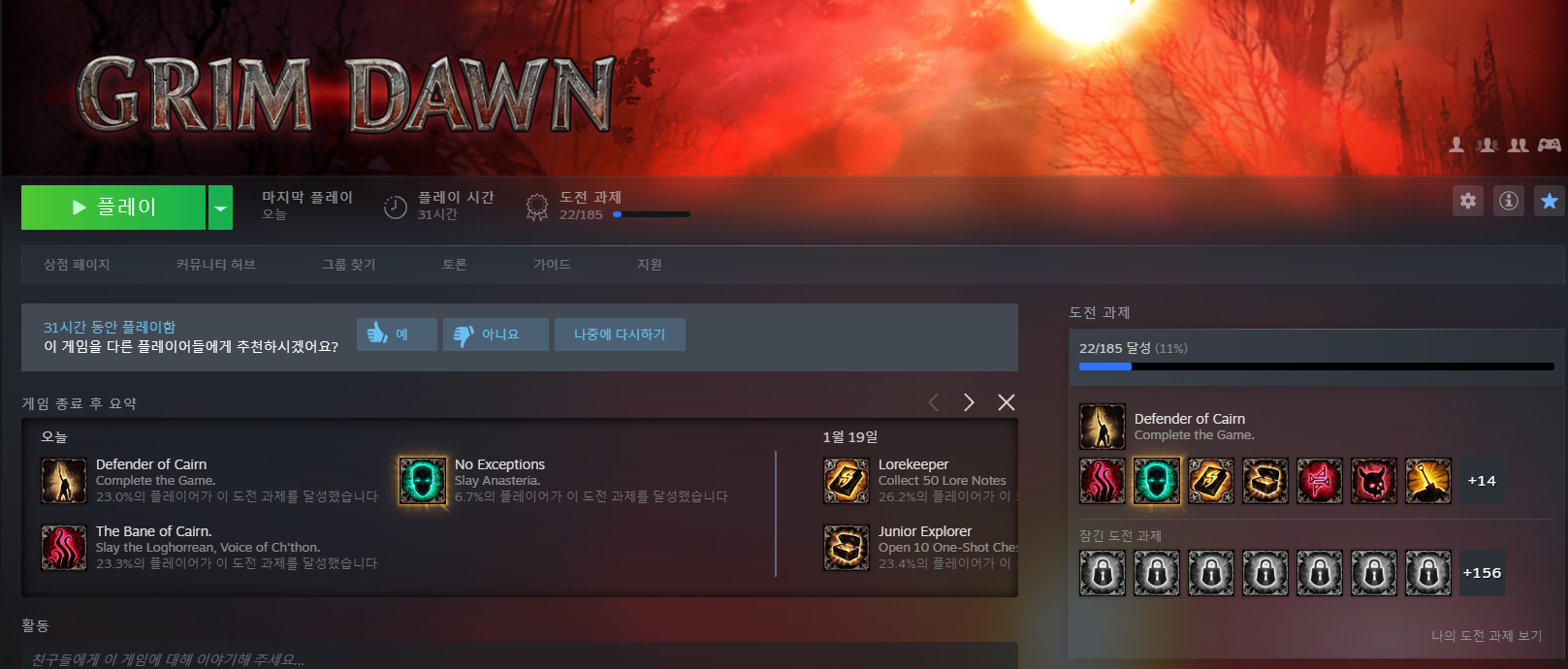Go to next post-game summary page

point(969,402)
